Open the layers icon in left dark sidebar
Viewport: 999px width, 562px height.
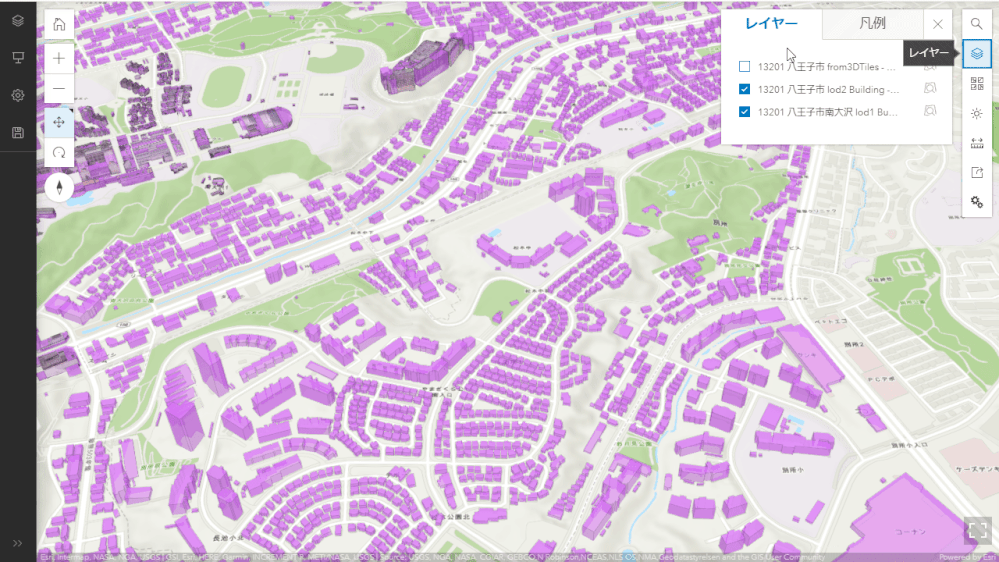tap(18, 21)
